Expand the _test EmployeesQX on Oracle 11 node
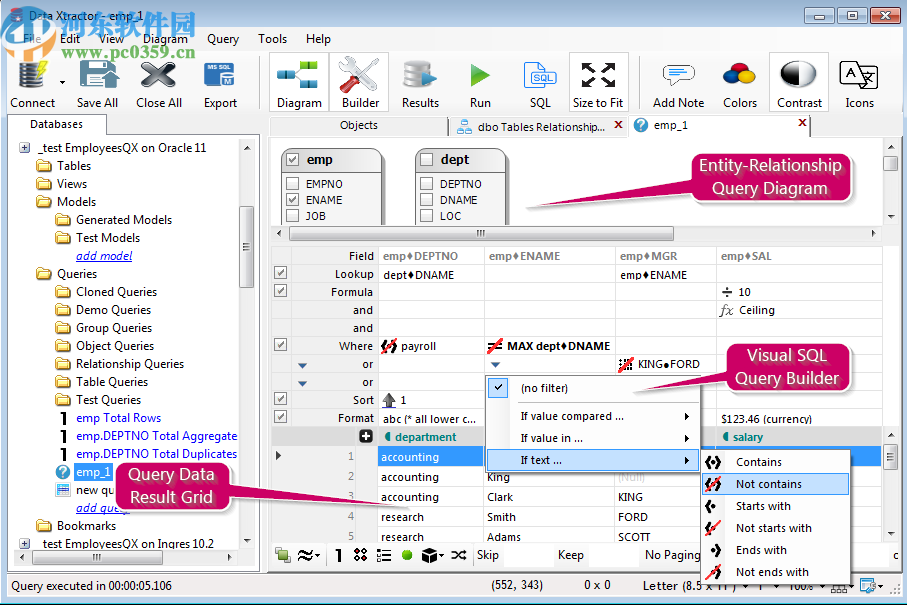Image resolution: width=907 pixels, height=612 pixels. point(24,148)
